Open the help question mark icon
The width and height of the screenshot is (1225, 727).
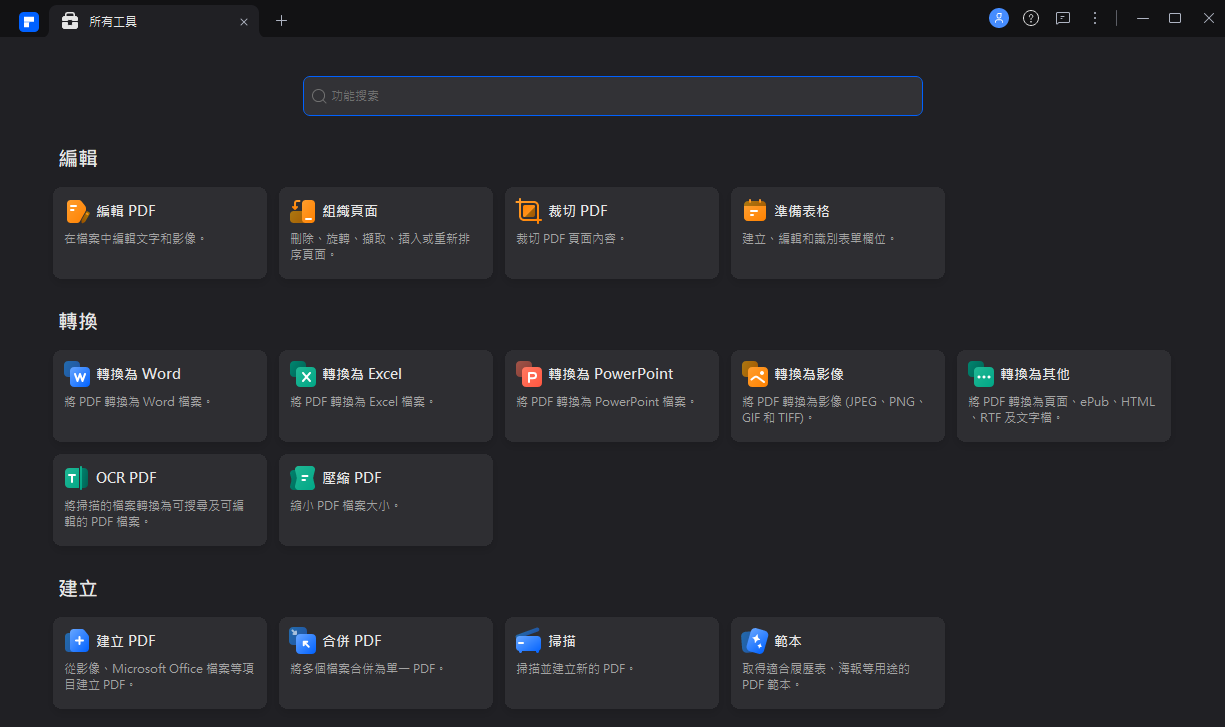[1031, 18]
